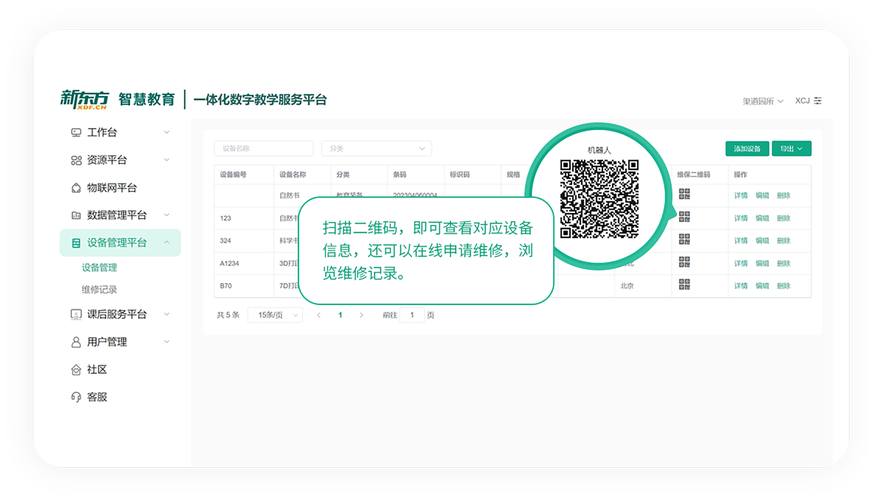Viewport: 878px width, 500px height.
Task: Click 删除 for device 324
Action: [x=783, y=241]
